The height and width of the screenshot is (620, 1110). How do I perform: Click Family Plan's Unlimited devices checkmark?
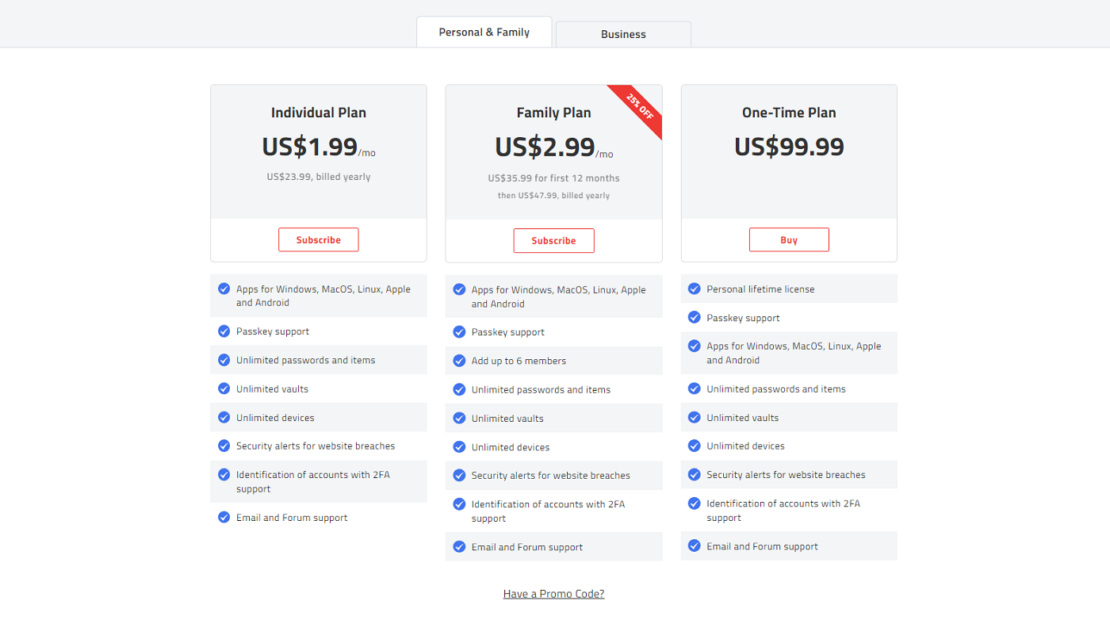459,447
